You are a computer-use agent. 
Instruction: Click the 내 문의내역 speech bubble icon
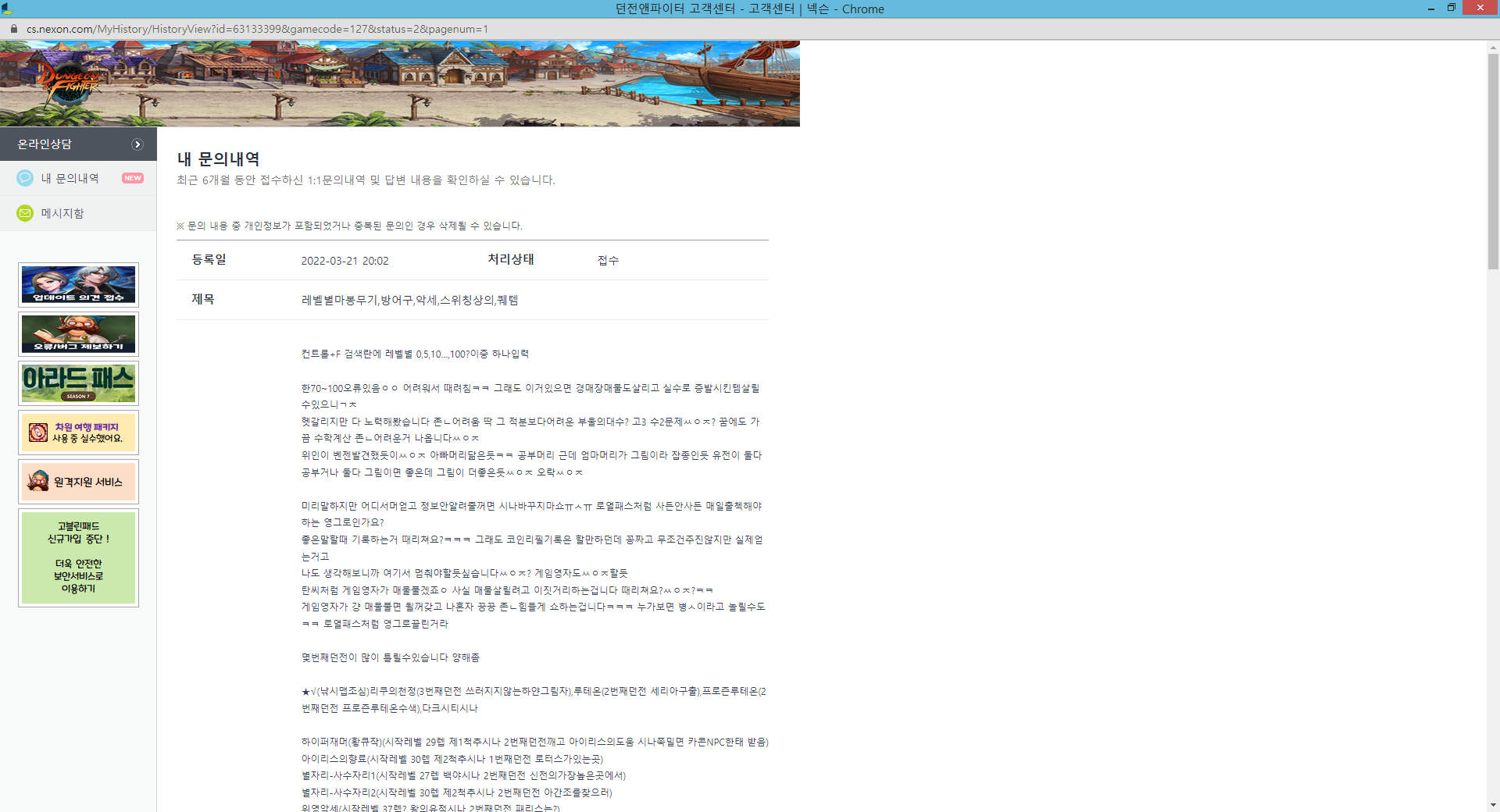coord(25,178)
